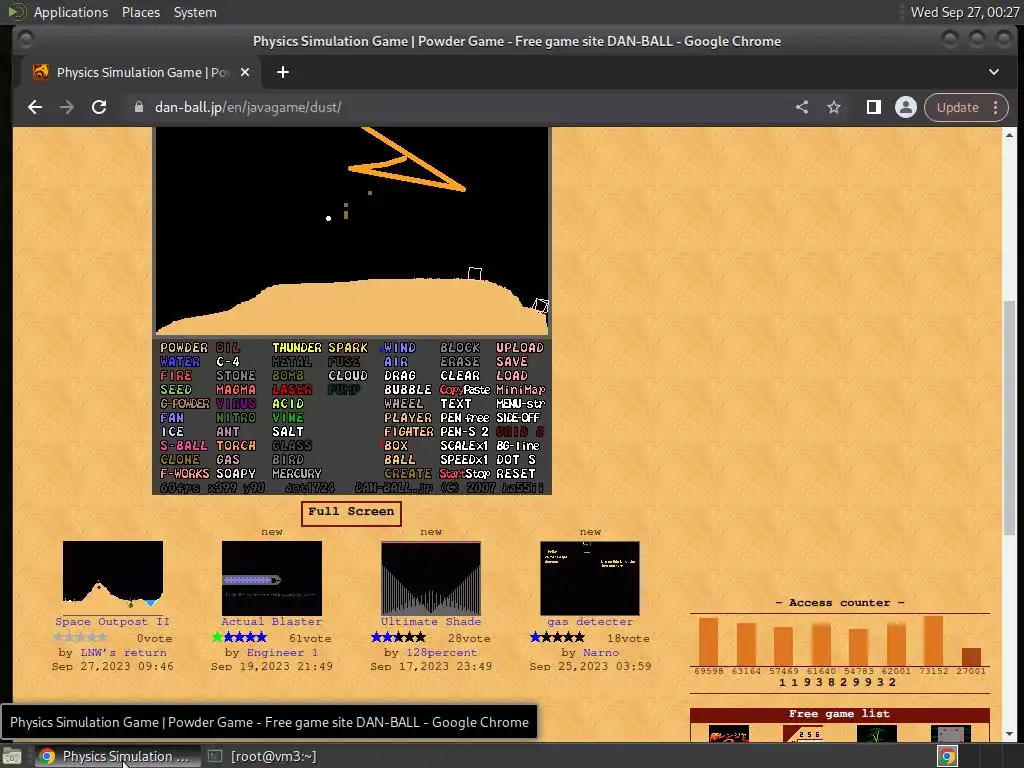Select the PLAYER object
Viewport: 1024px width, 768px height.
(408, 418)
